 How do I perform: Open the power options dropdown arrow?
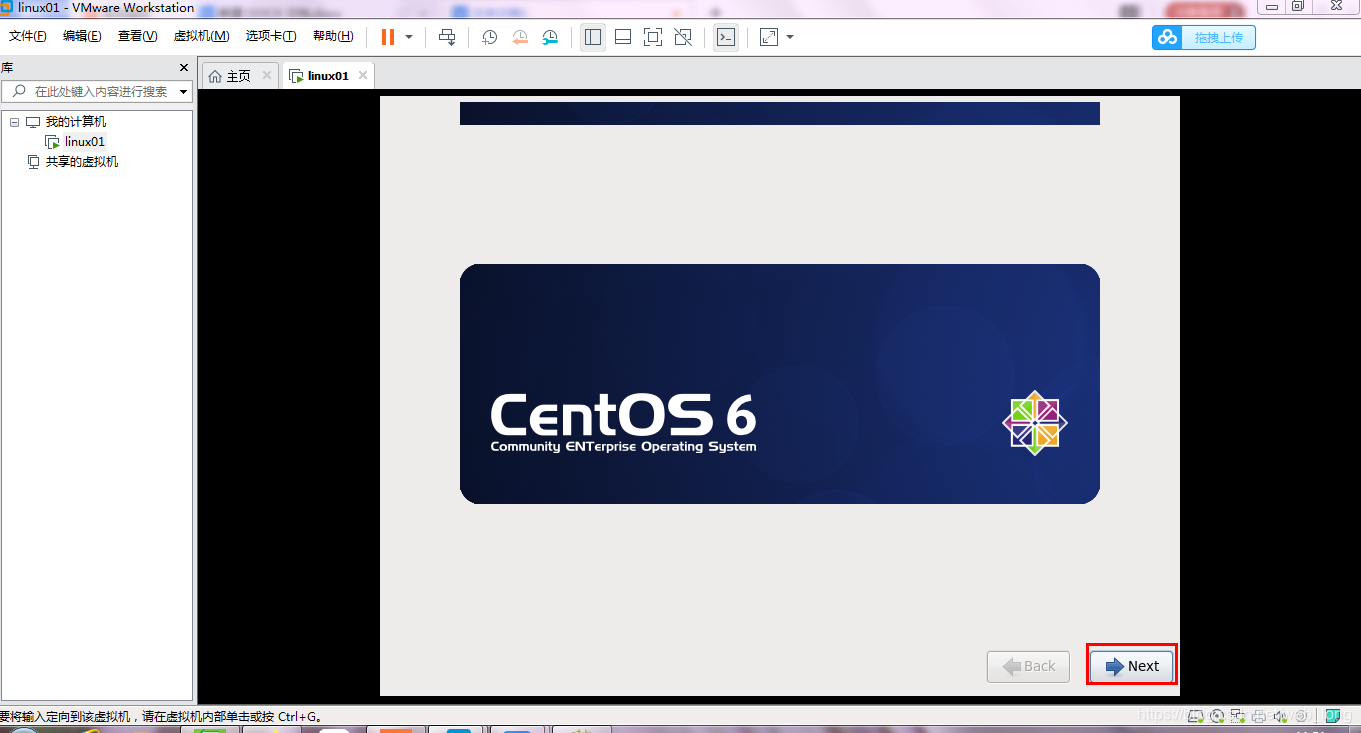409,37
